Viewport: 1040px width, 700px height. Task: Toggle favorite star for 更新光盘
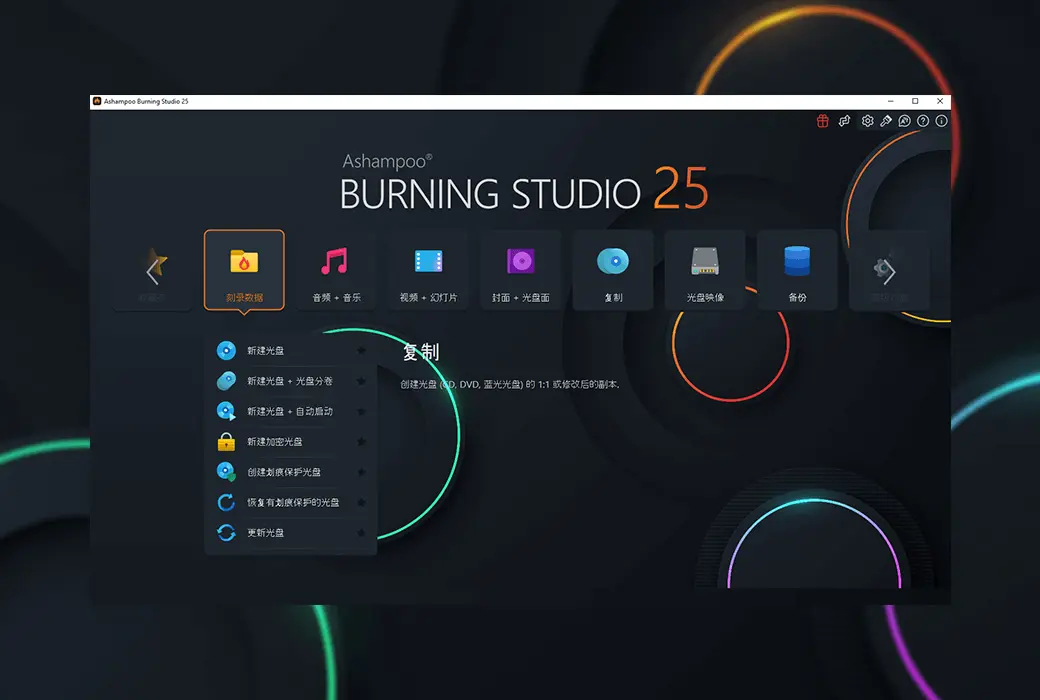361,532
